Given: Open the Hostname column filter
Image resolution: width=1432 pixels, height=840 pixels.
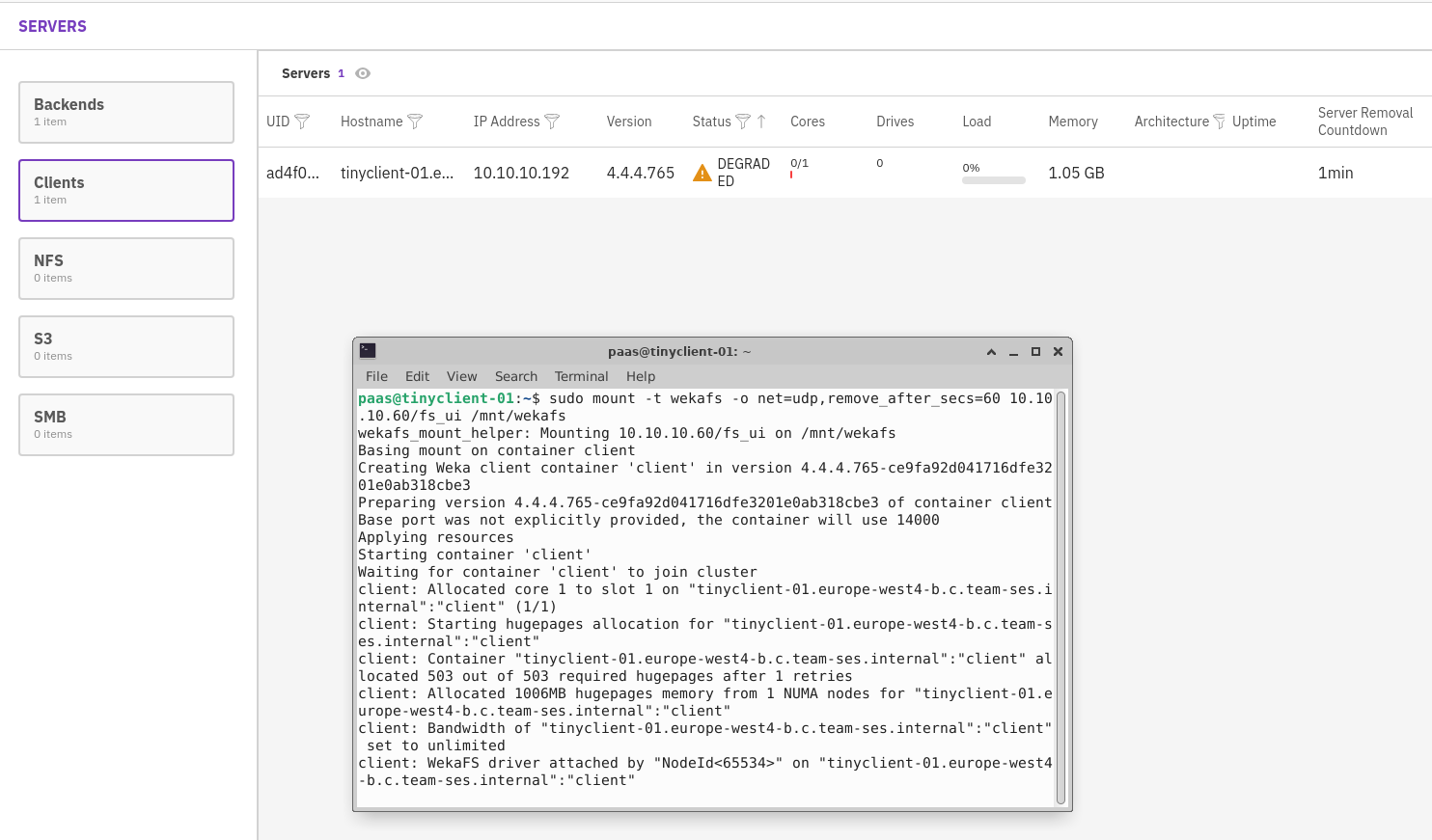Looking at the screenshot, I should click(415, 122).
